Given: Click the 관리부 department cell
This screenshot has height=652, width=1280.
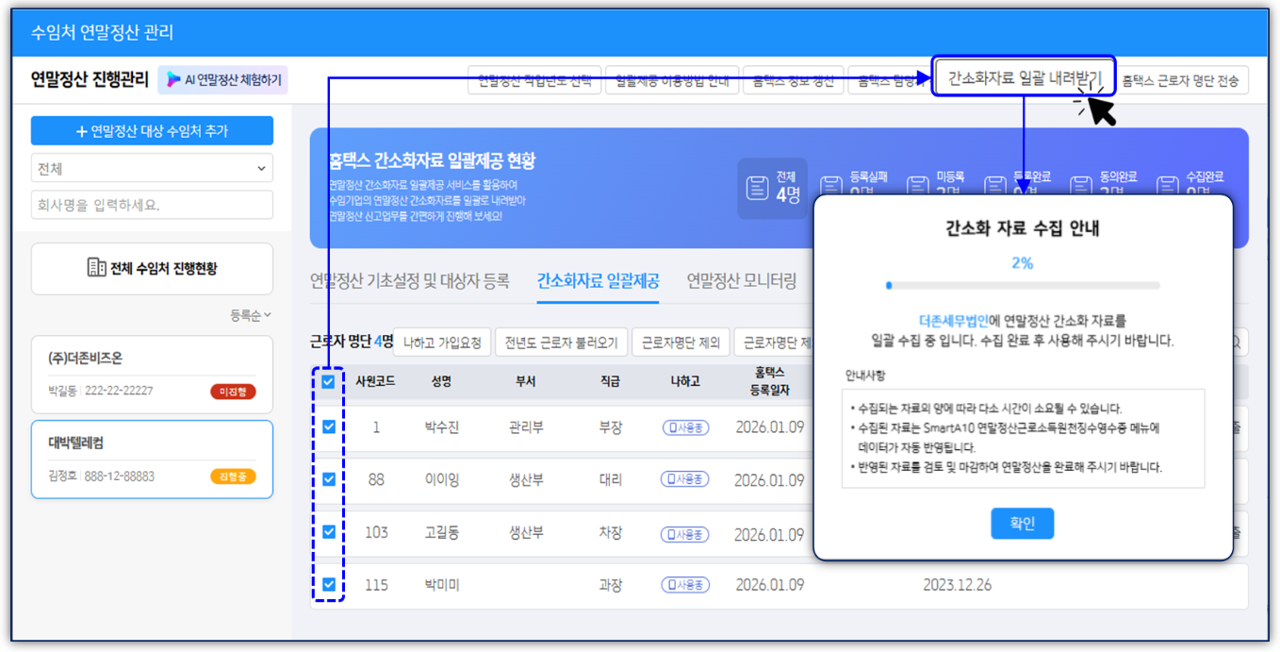Looking at the screenshot, I should click(526, 427).
